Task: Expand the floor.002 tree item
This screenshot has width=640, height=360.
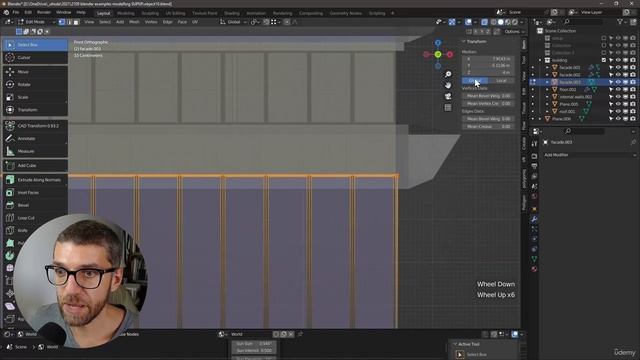Action: (547, 89)
